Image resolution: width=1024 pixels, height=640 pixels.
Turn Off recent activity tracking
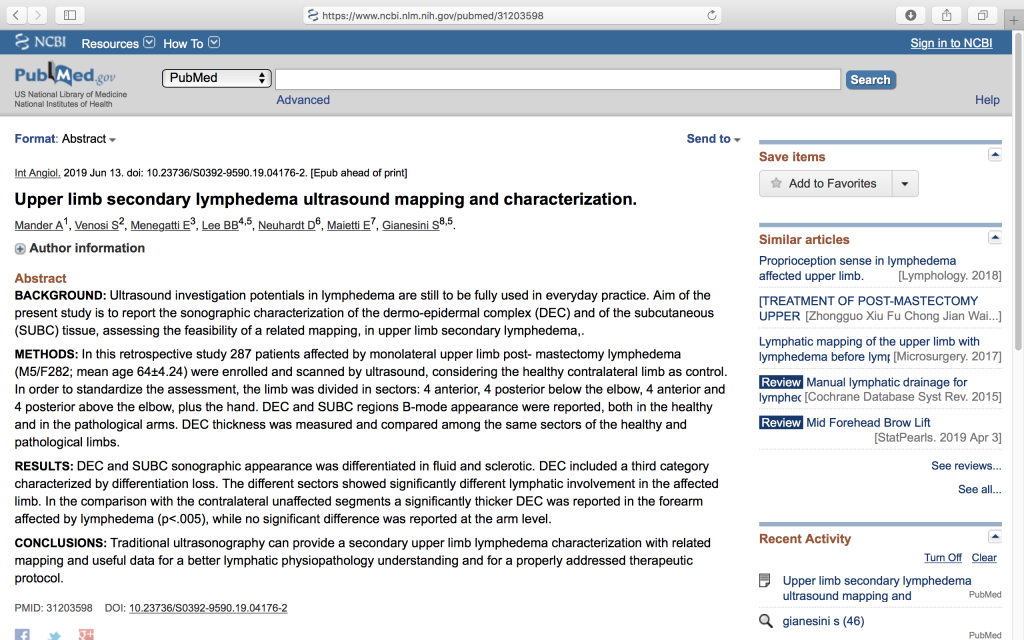[x=942, y=558]
